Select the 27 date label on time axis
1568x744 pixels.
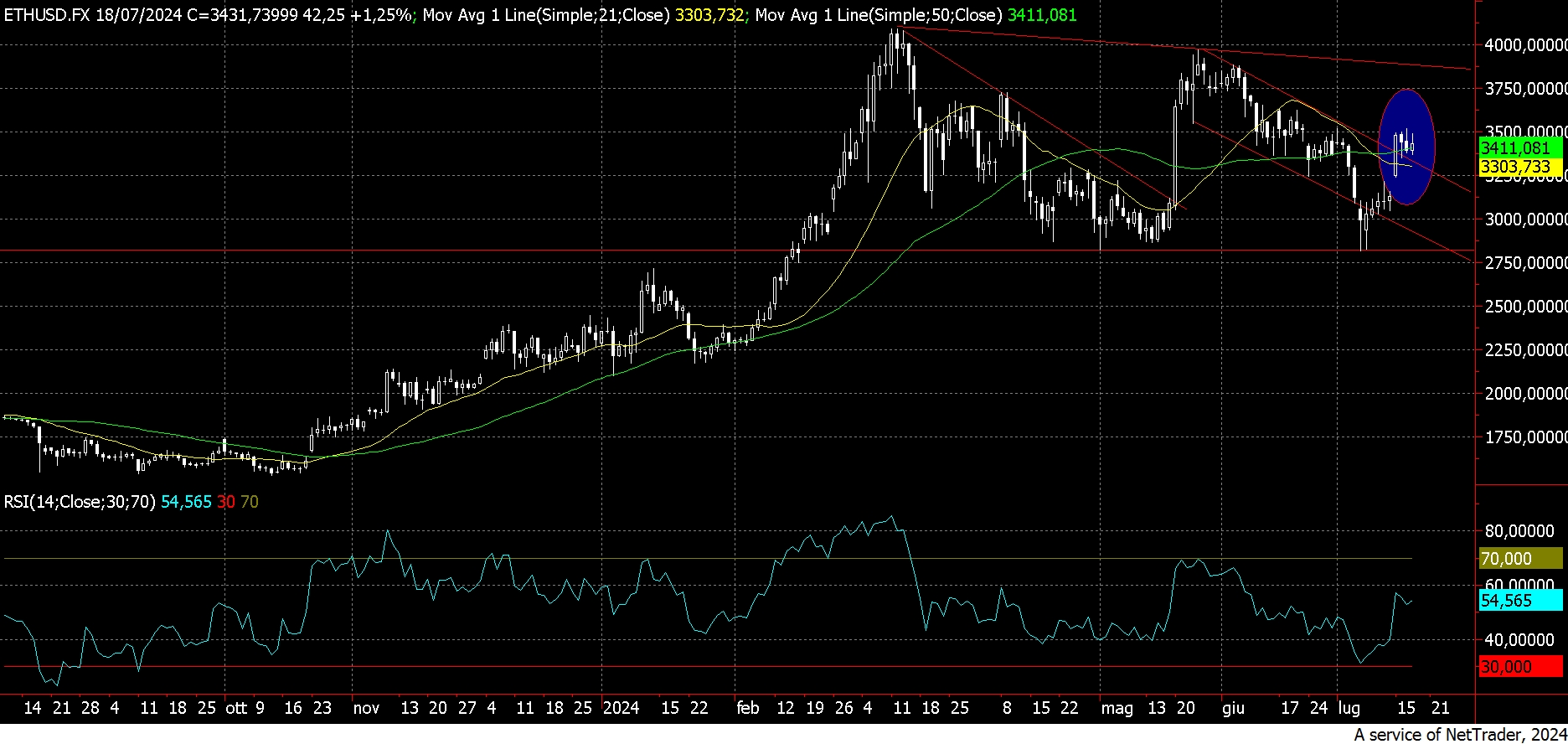pos(467,708)
